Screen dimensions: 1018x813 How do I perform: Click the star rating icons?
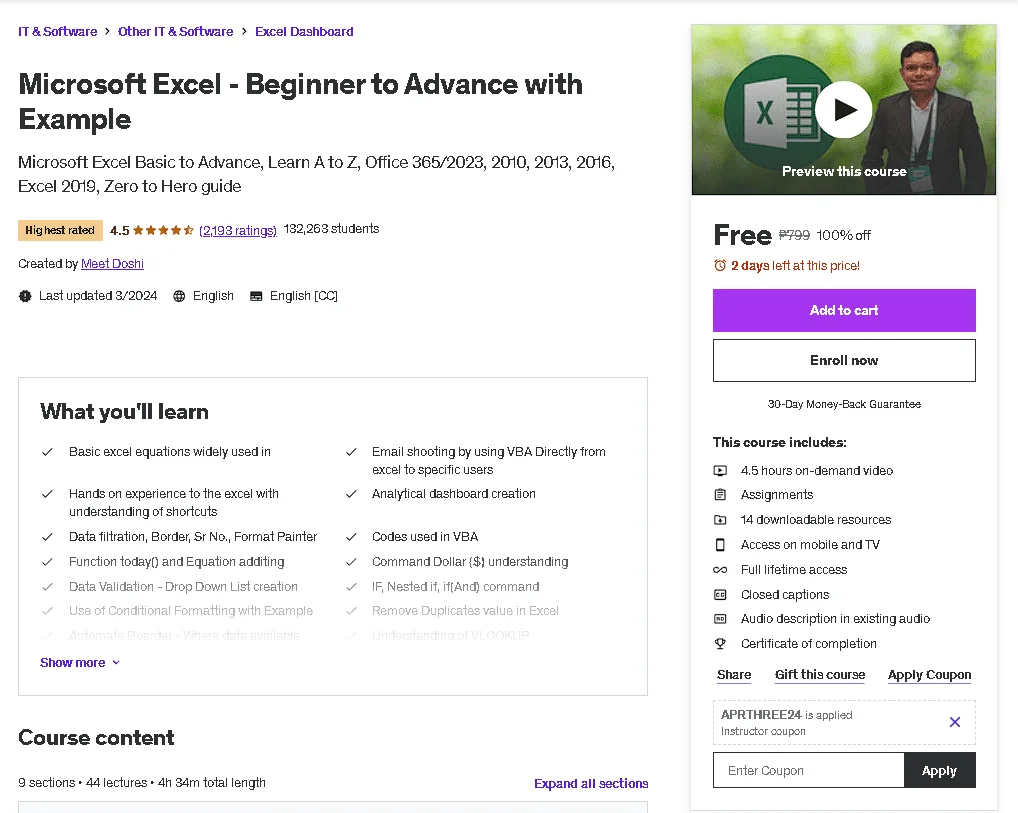coord(163,230)
